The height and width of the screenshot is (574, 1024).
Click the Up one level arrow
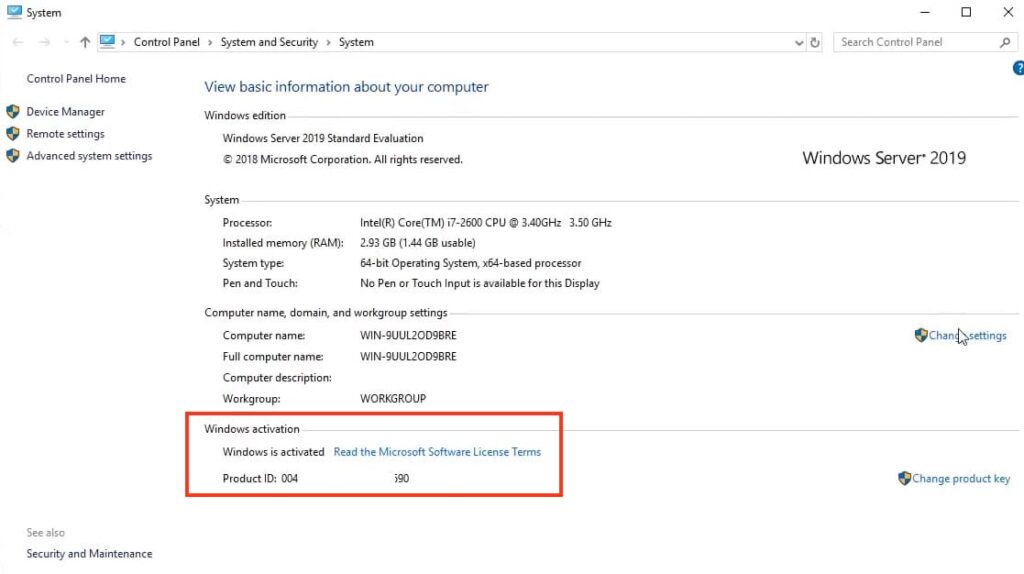coord(85,42)
